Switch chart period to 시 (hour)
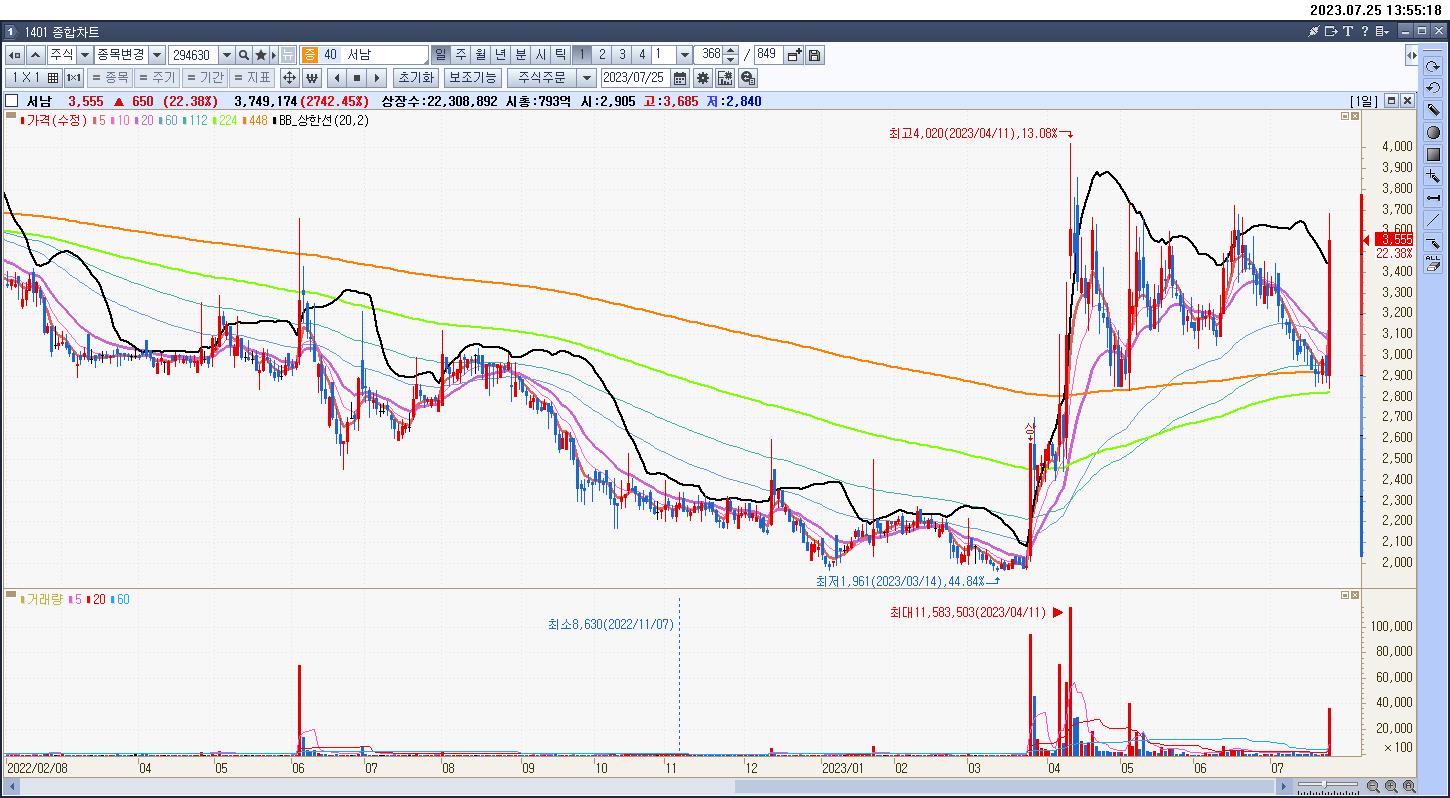Screen dimensions: 1450x798 tap(541, 55)
